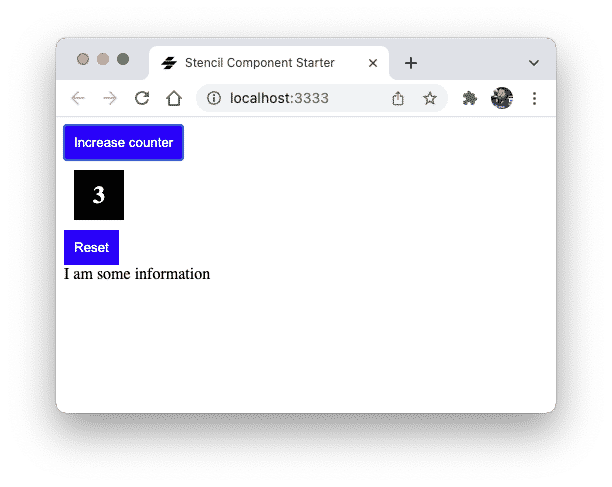The image size is (612, 487).
Task: Bookmark this page with the star icon
Action: coord(430,98)
